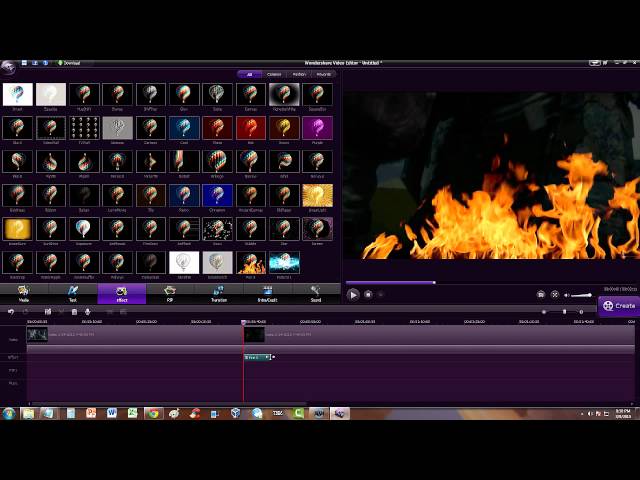
Task: Open the Edit clip tool icon
Action: (48, 312)
